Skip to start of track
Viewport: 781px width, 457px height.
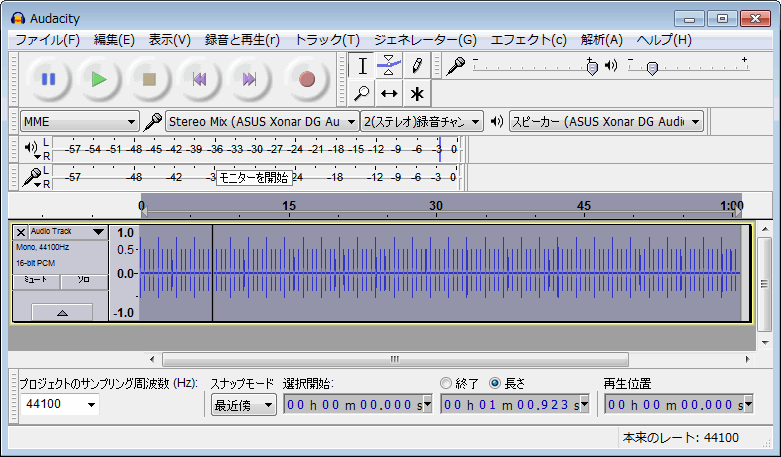tap(199, 79)
